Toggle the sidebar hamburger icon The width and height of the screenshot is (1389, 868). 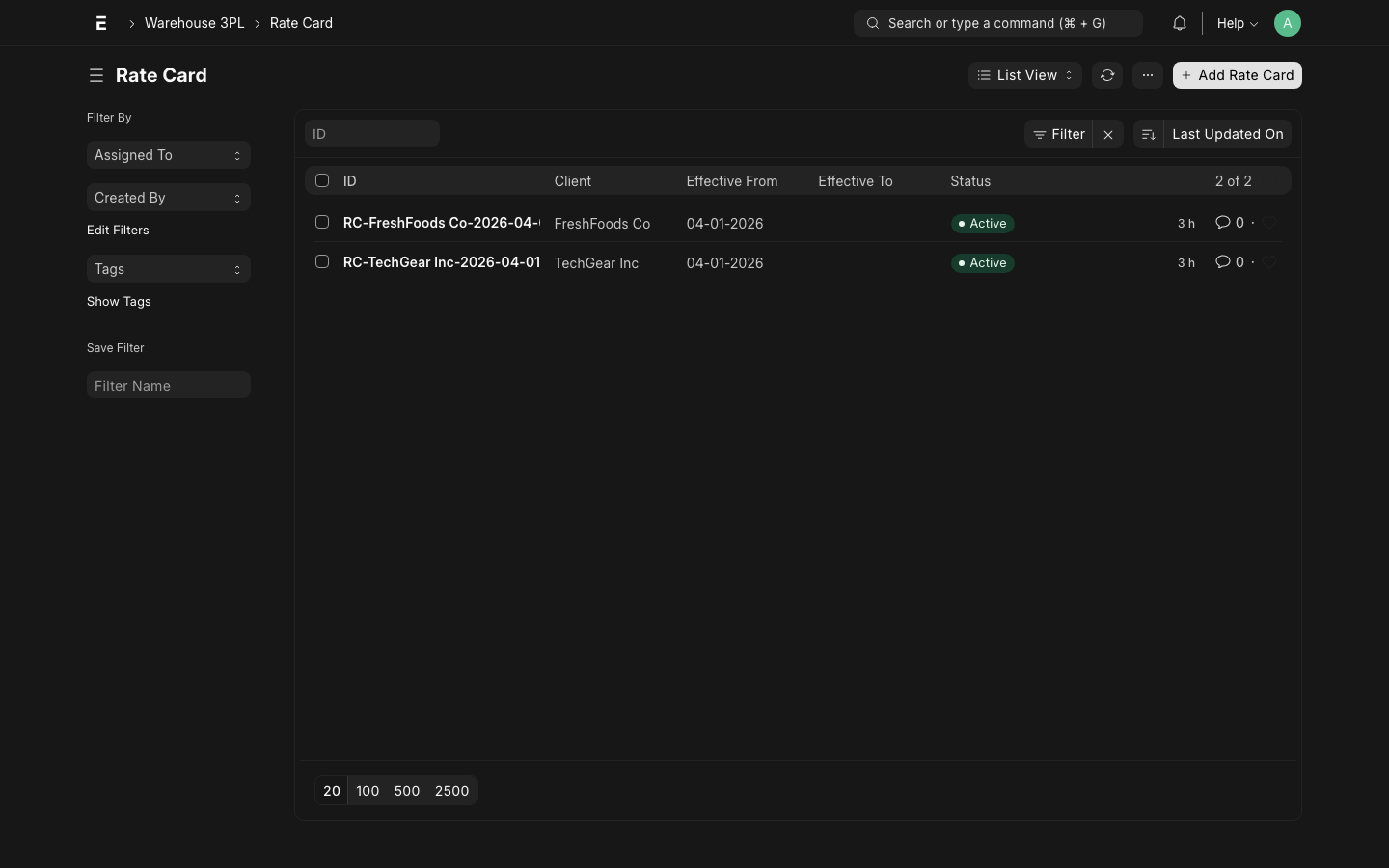(x=96, y=75)
